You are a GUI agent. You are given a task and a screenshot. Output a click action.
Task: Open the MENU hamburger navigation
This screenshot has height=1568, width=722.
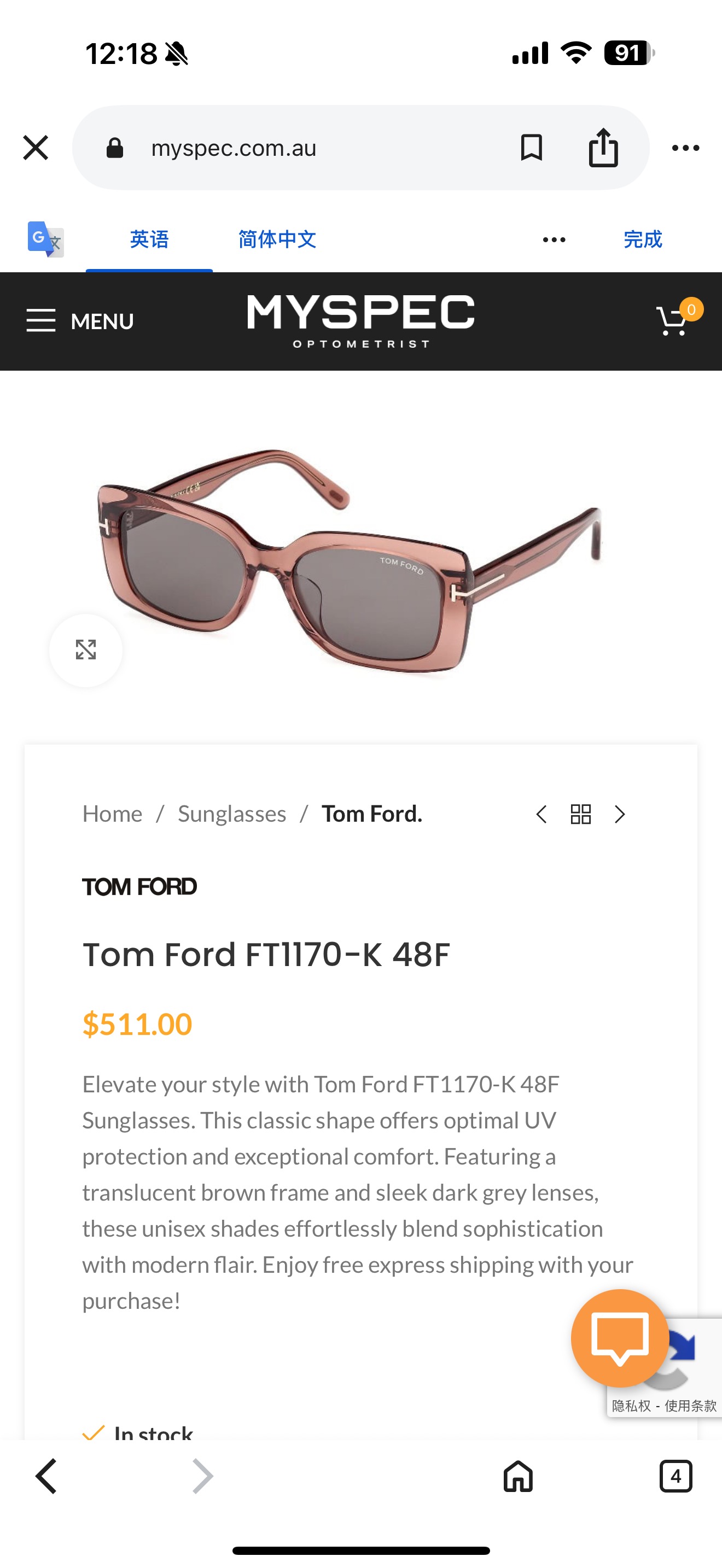click(x=80, y=321)
